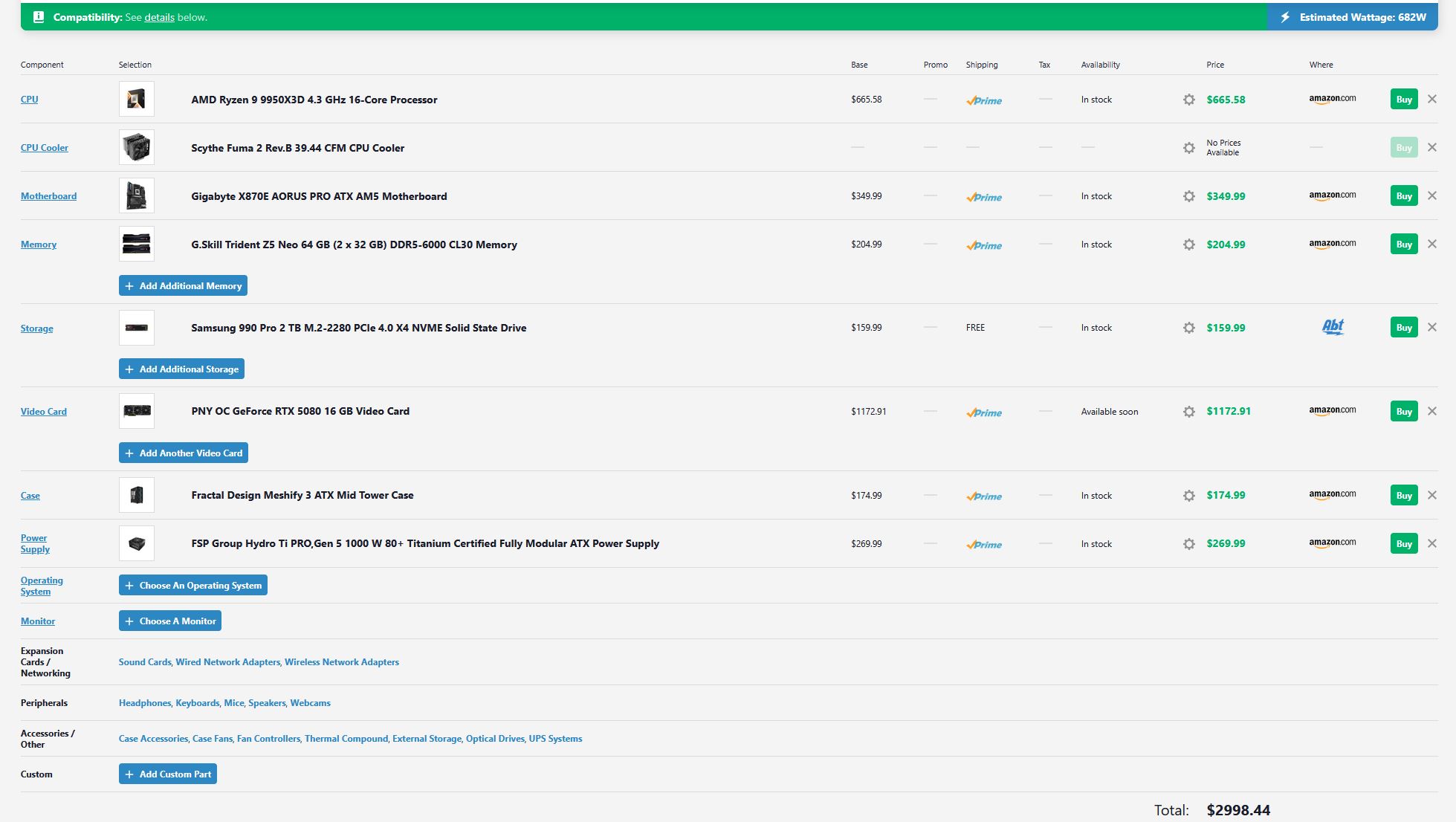
Task: Remove the G.Skill Trident Z5 Neo memory
Action: click(1432, 244)
